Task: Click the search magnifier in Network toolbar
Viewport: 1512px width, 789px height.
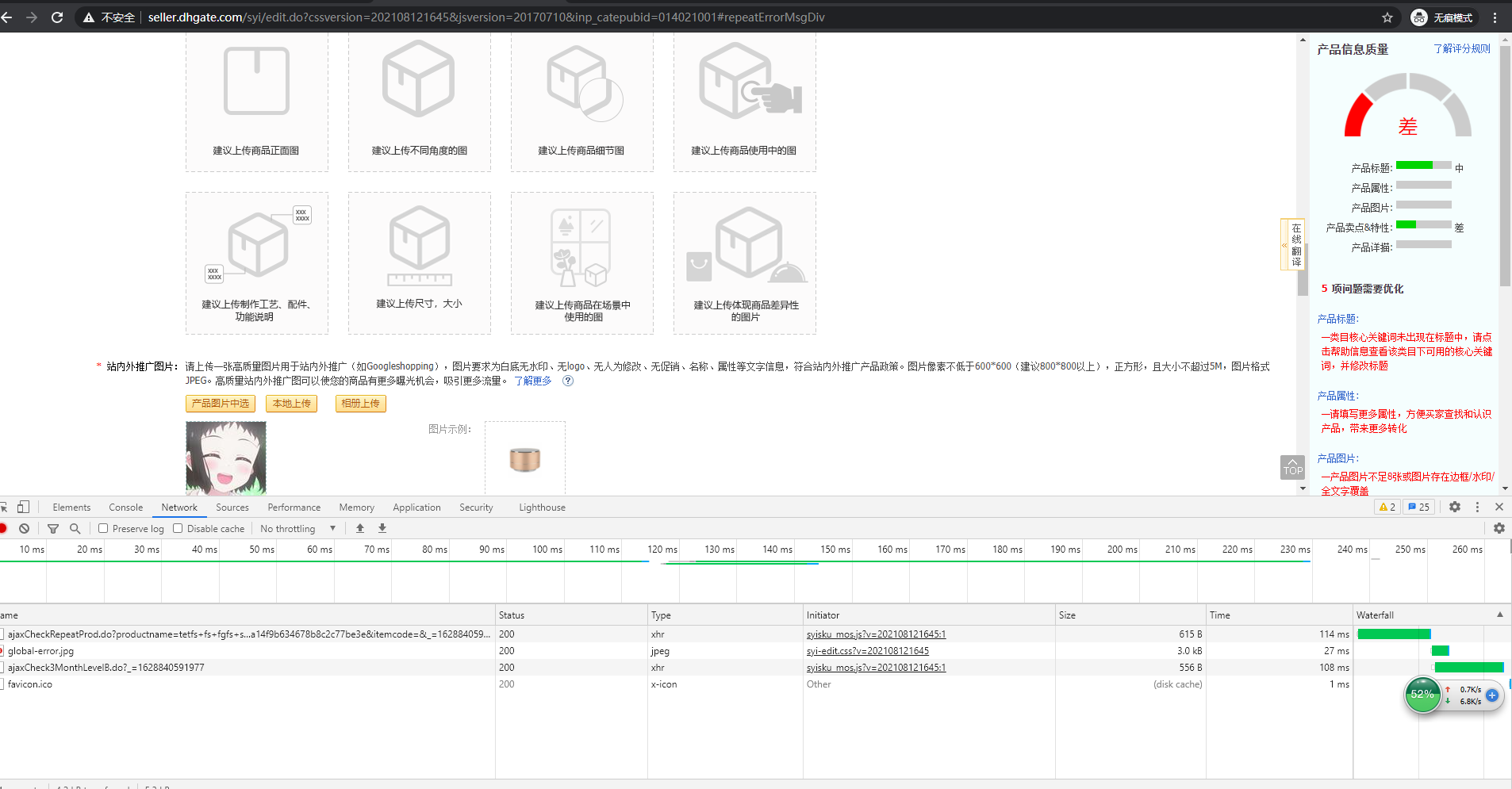Action: pyautogui.click(x=75, y=528)
